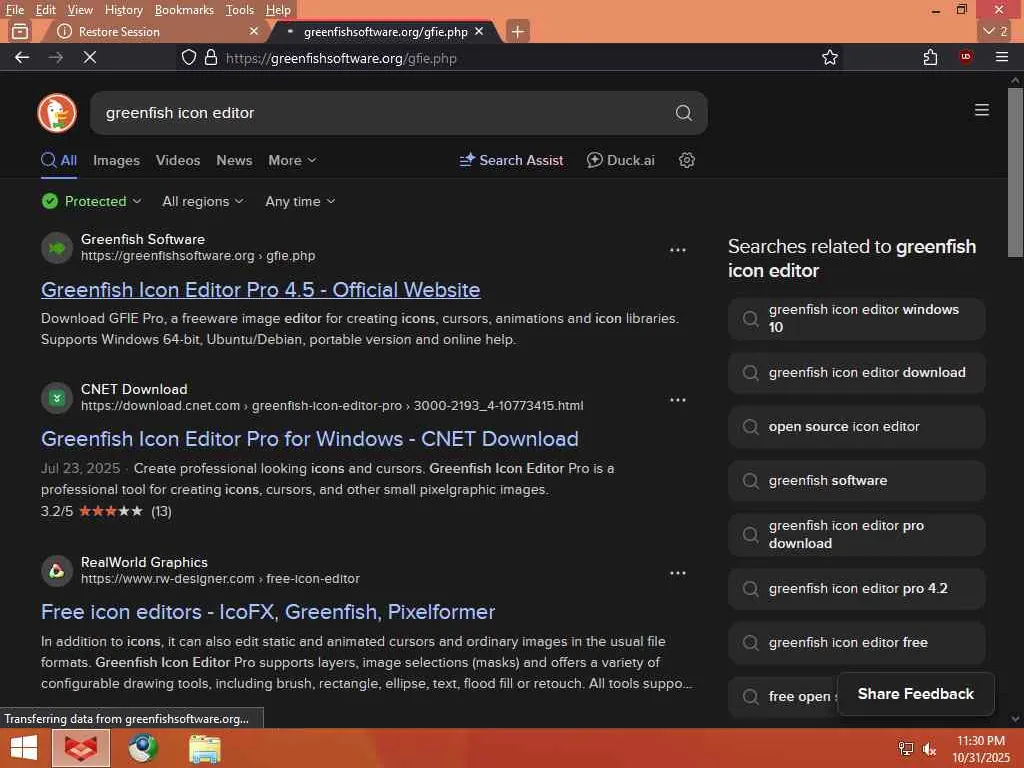Click the uBlock Origin toolbar icon
The image size is (1024, 768).
pyautogui.click(x=965, y=57)
